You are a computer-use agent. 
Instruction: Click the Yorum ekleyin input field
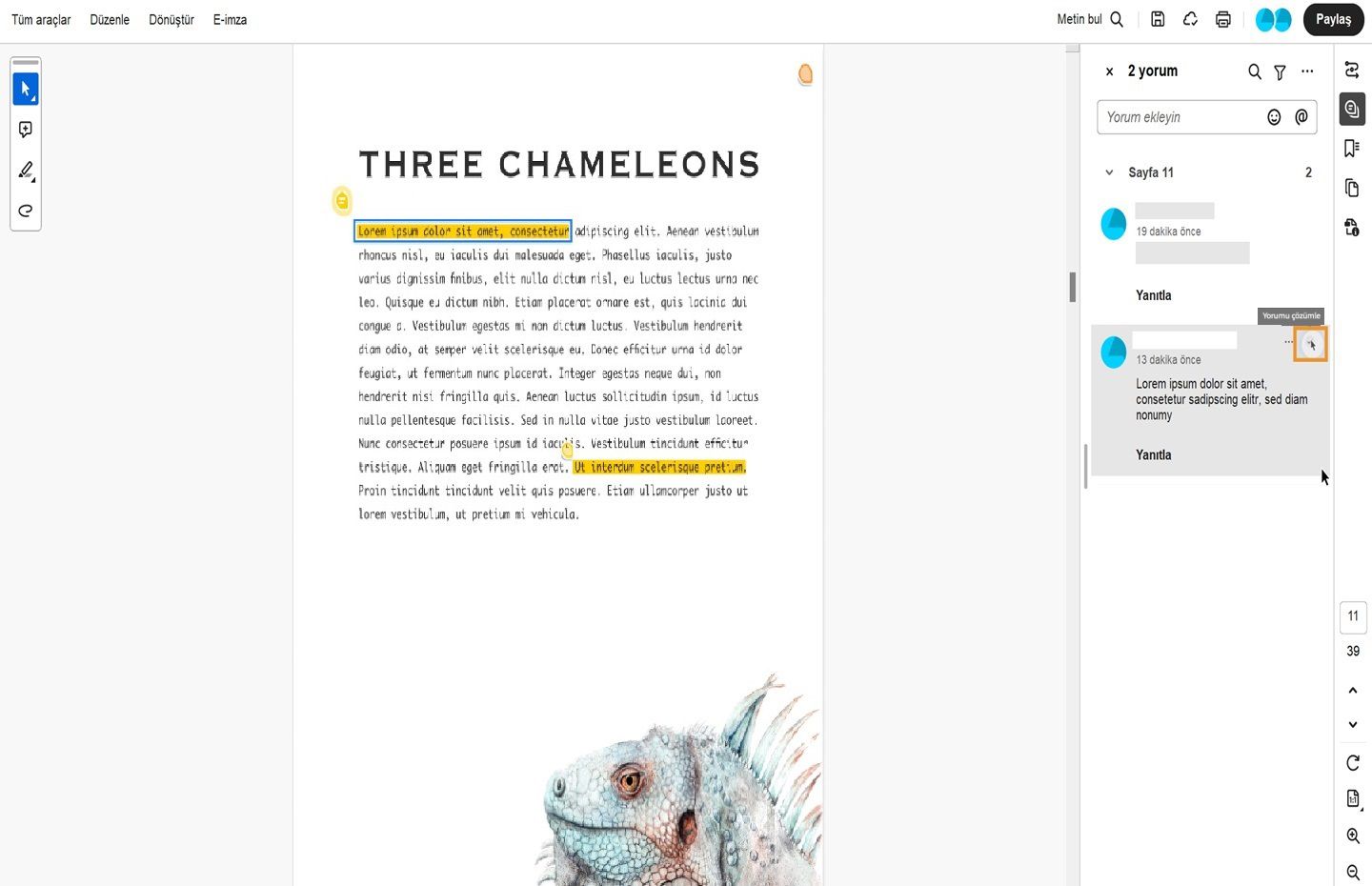(x=1181, y=117)
